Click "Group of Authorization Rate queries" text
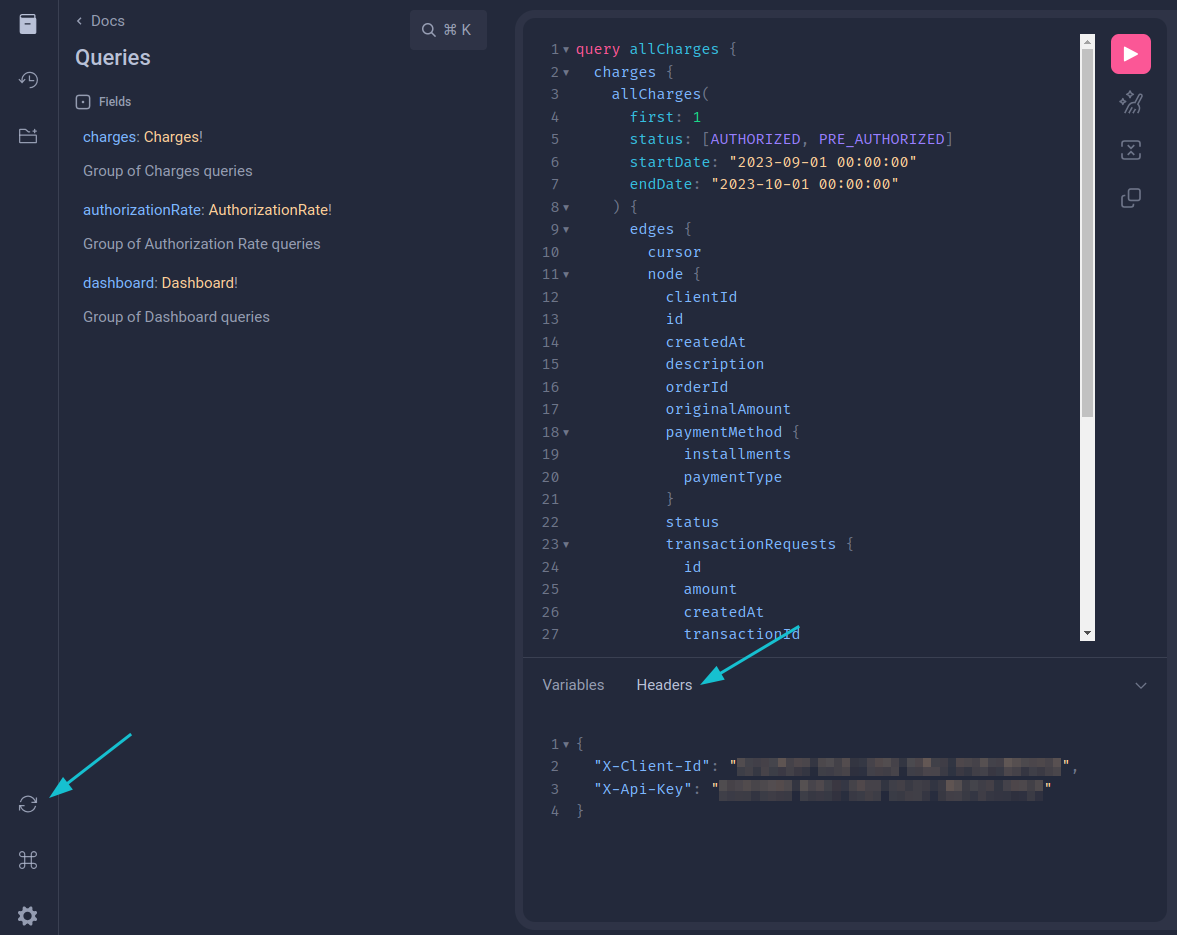The width and height of the screenshot is (1177, 935). point(201,244)
